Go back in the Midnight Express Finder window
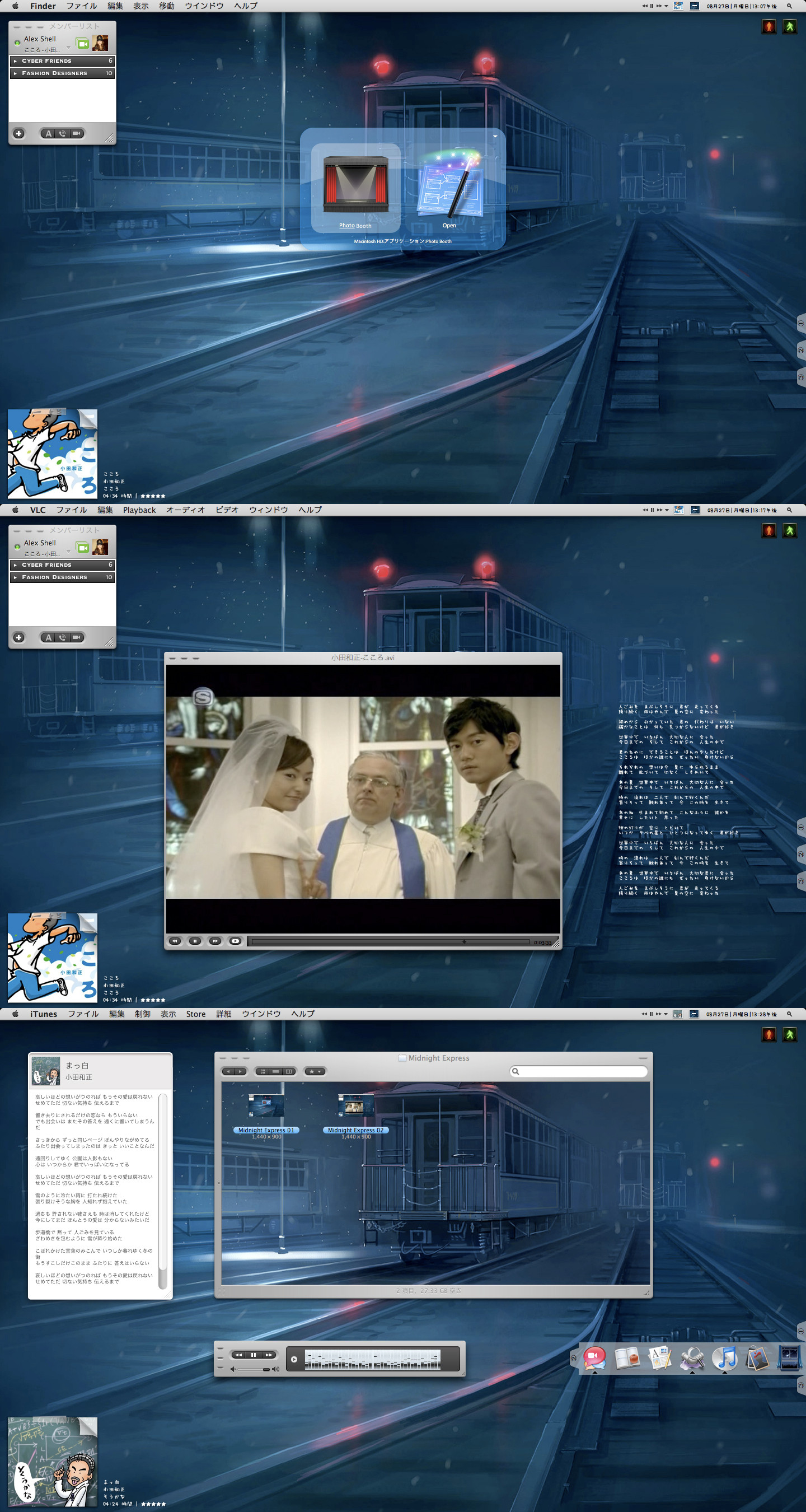806x1512 pixels. [x=229, y=1072]
